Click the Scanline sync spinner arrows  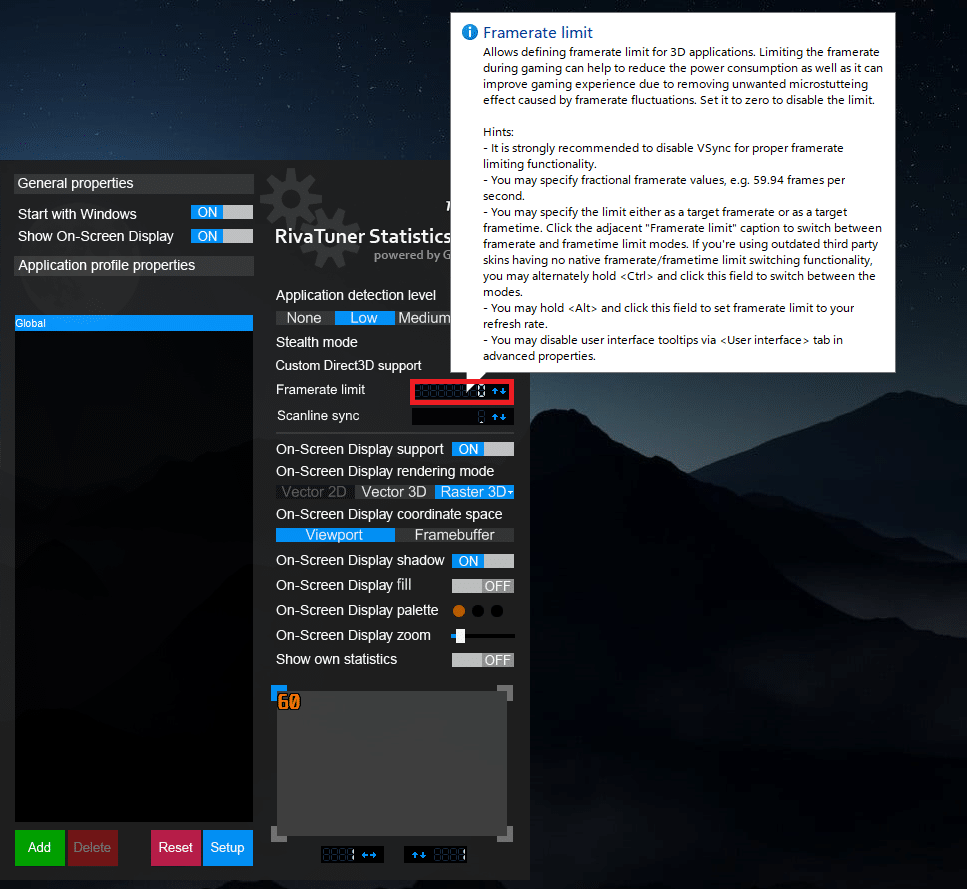pos(500,417)
